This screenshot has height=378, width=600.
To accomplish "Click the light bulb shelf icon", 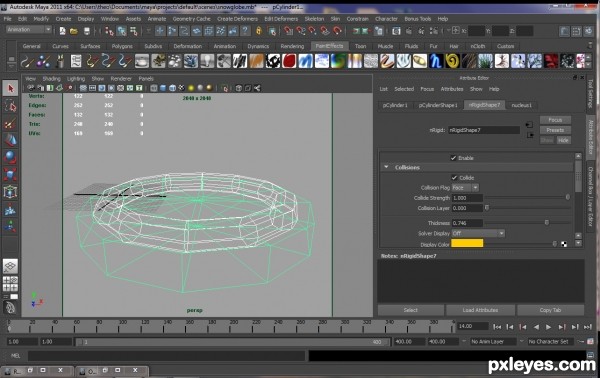I will pyautogui.click(x=207, y=61).
